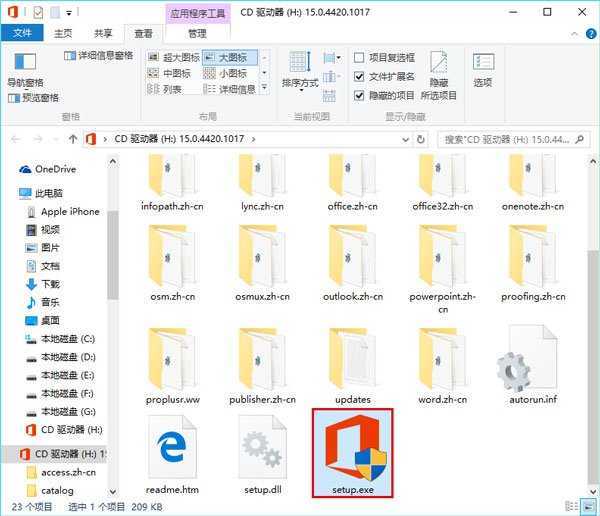Expand the layout gallery more arrow
600x516 pixels.
coord(264,88)
